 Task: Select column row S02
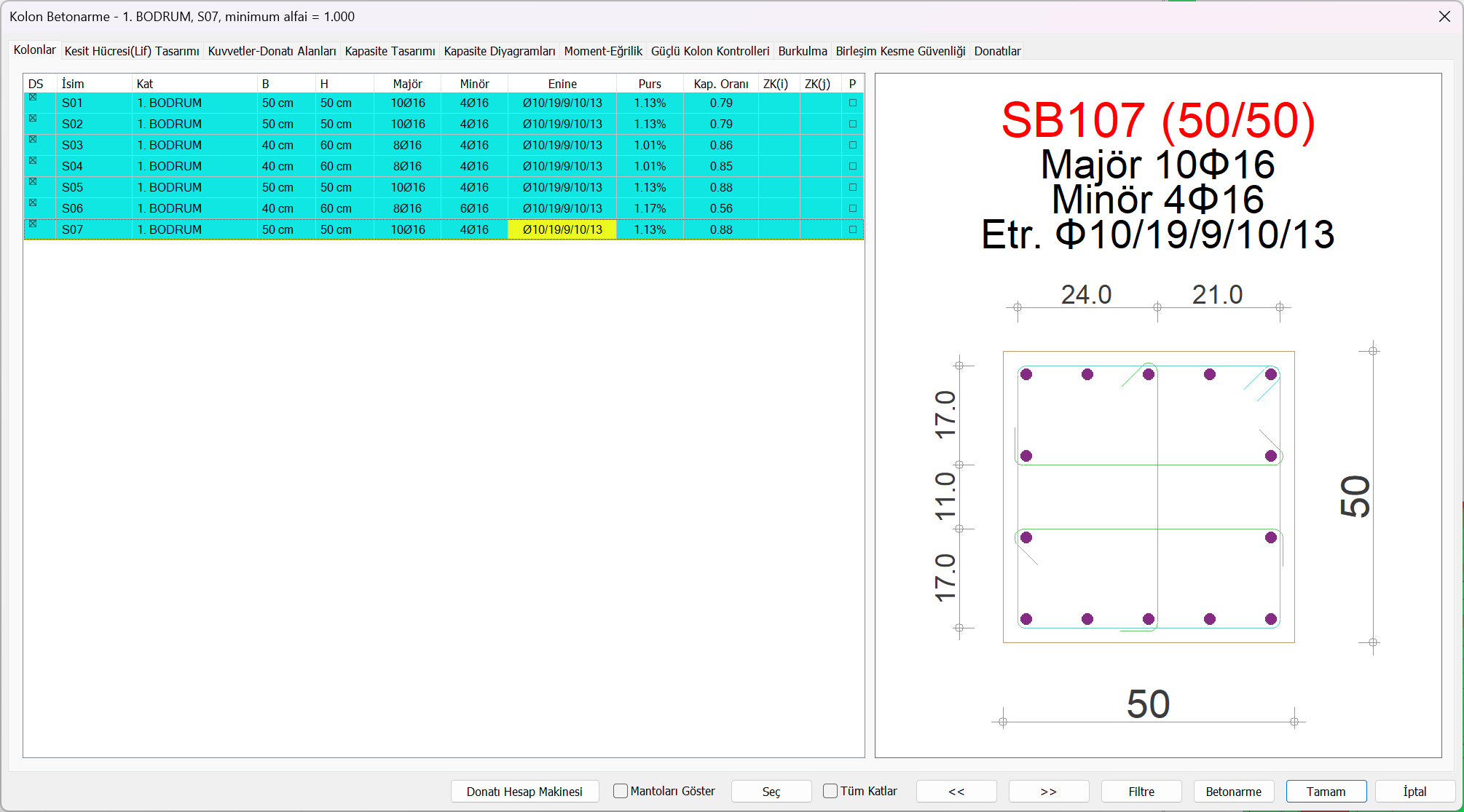(444, 124)
